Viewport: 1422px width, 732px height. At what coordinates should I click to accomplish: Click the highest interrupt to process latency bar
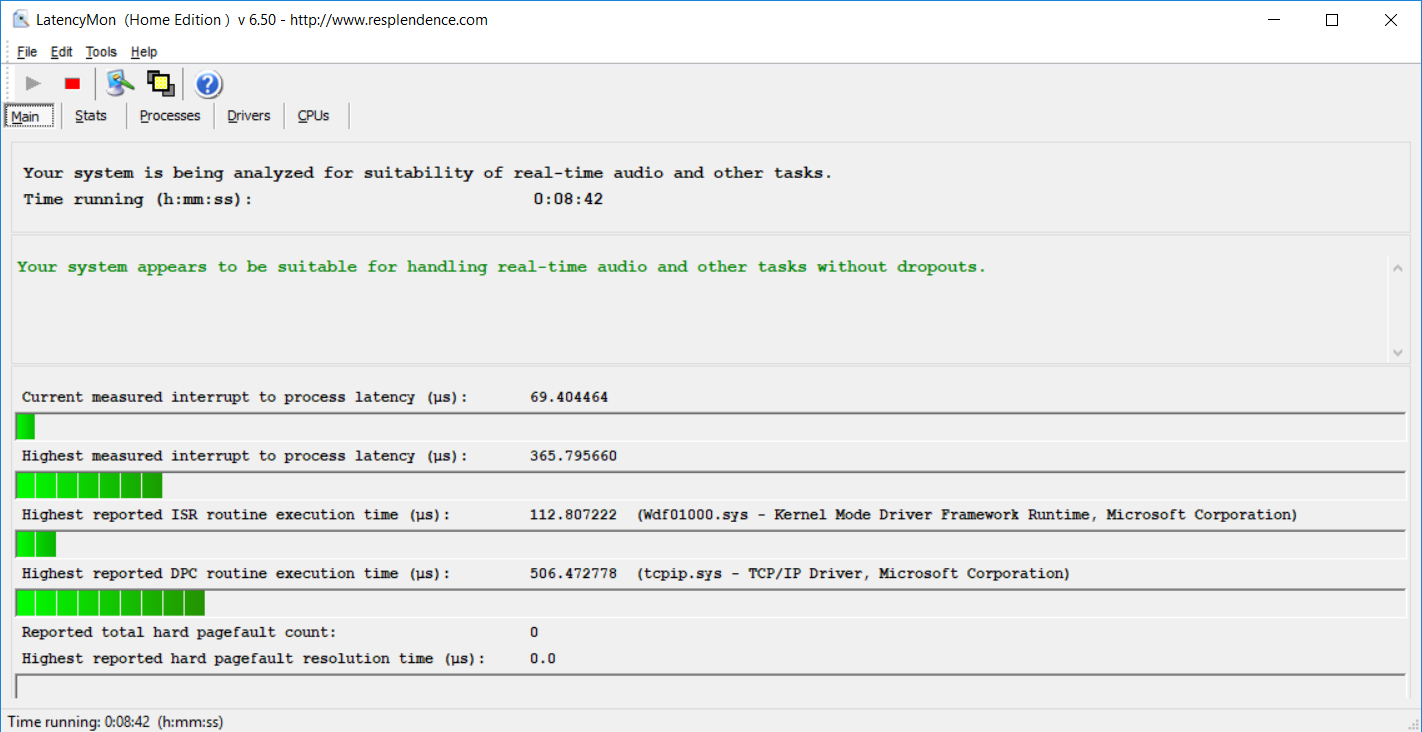tap(710, 485)
